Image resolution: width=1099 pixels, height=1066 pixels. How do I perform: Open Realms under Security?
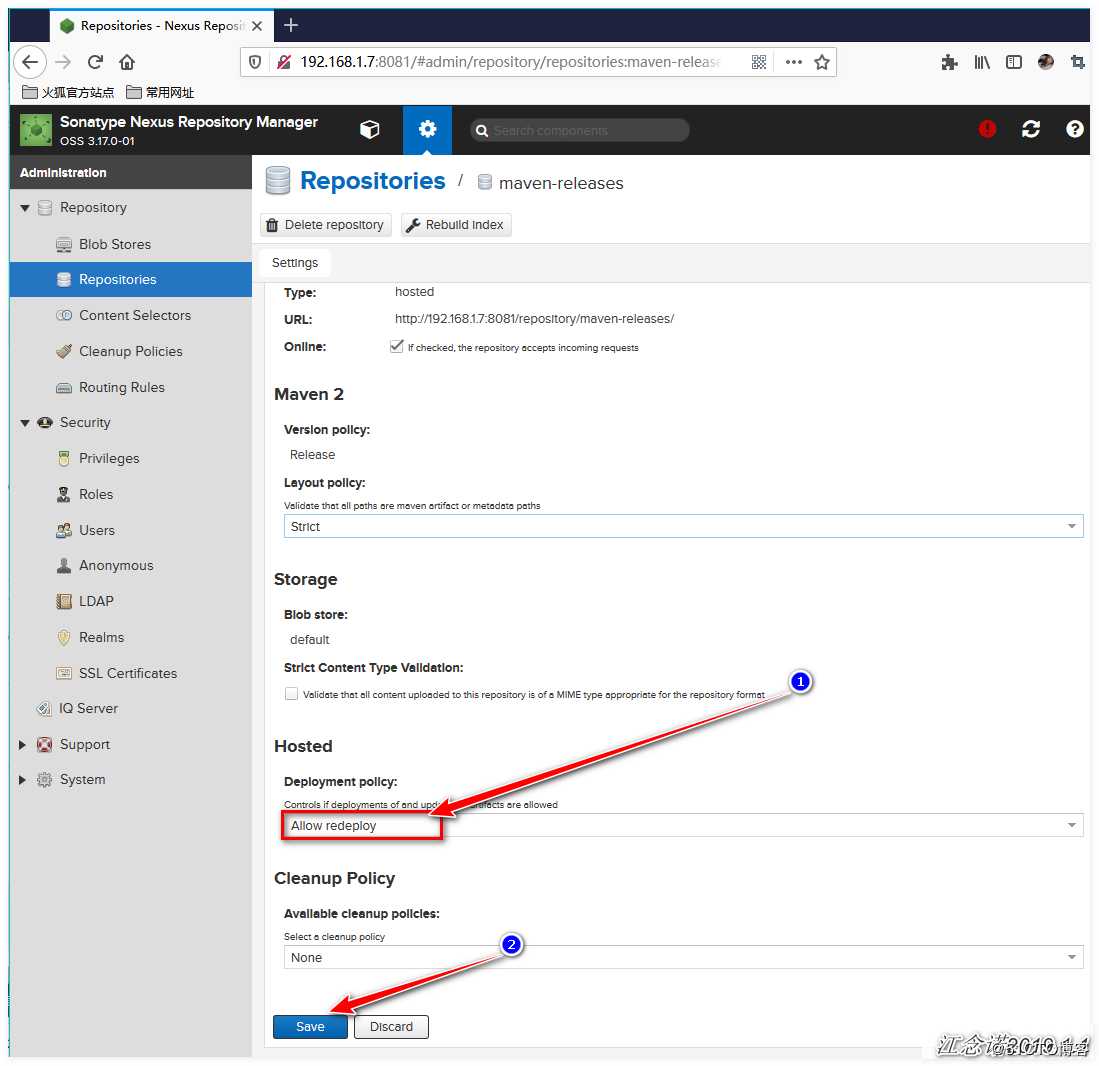click(x=101, y=637)
